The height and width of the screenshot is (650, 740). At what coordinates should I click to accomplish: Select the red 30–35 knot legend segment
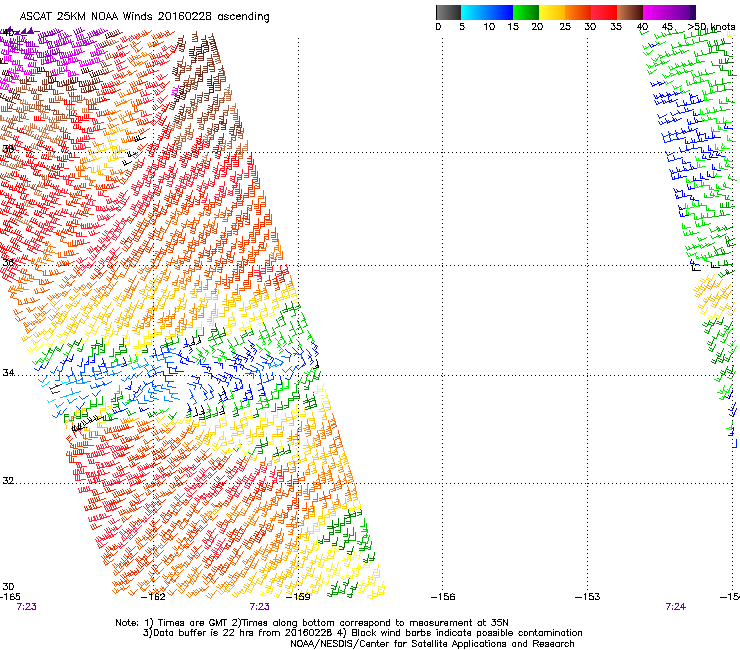point(604,12)
